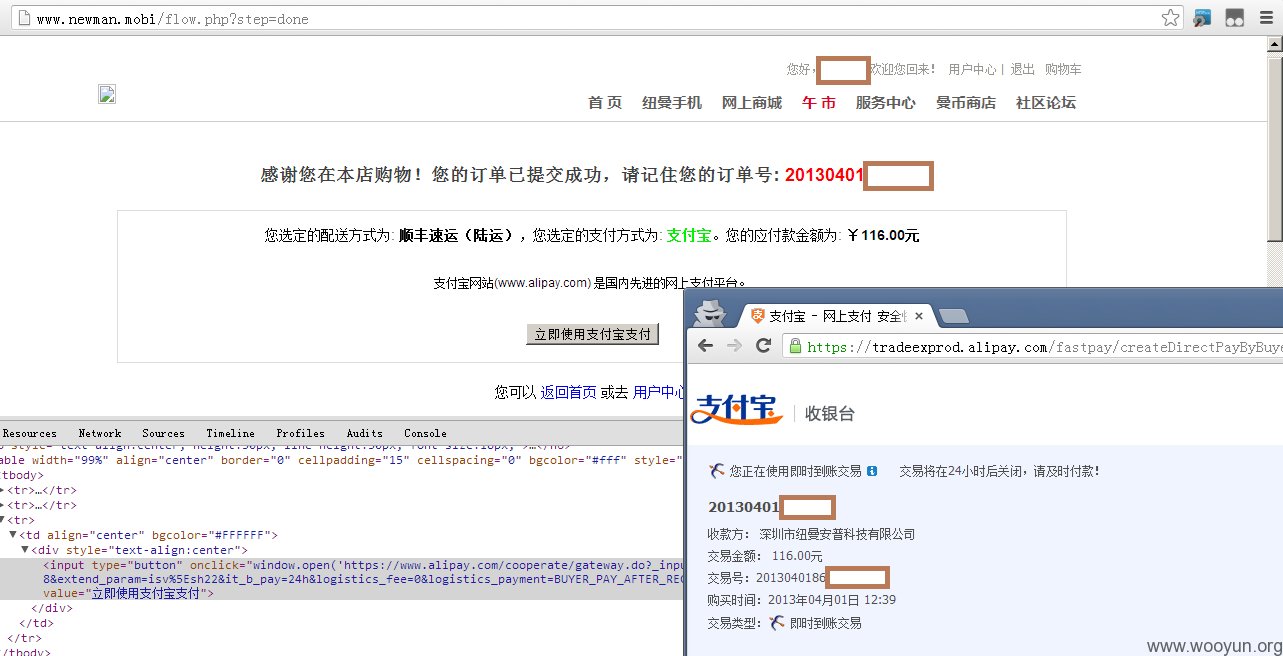Image resolution: width=1283 pixels, height=656 pixels.
Task: Collapse the <div style="text-align:center"> node
Action: (x=25, y=550)
